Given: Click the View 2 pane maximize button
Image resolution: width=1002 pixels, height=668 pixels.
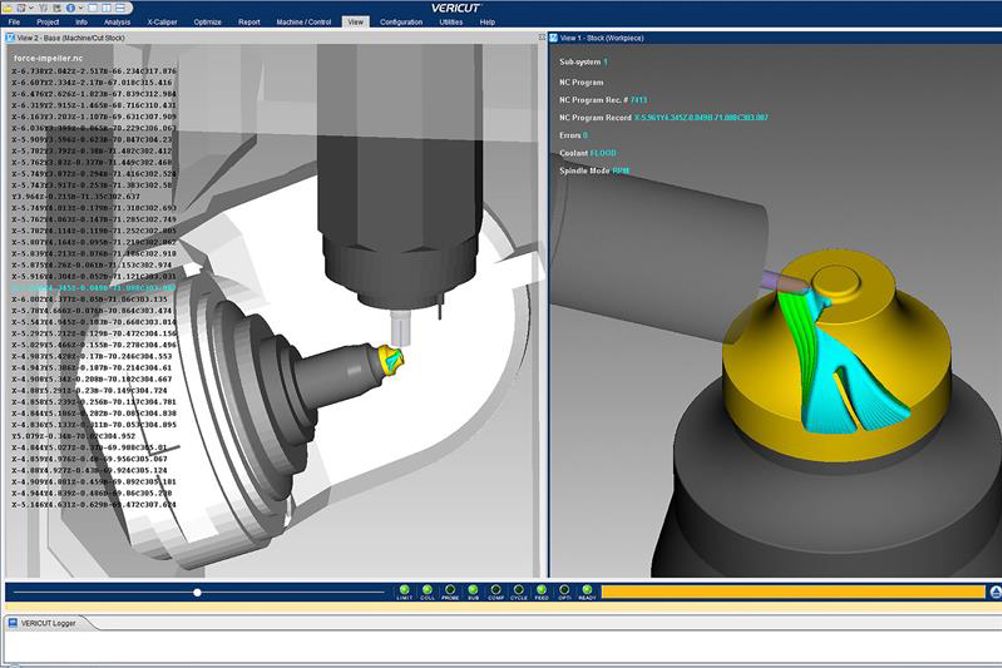Looking at the screenshot, I should click(542, 38).
